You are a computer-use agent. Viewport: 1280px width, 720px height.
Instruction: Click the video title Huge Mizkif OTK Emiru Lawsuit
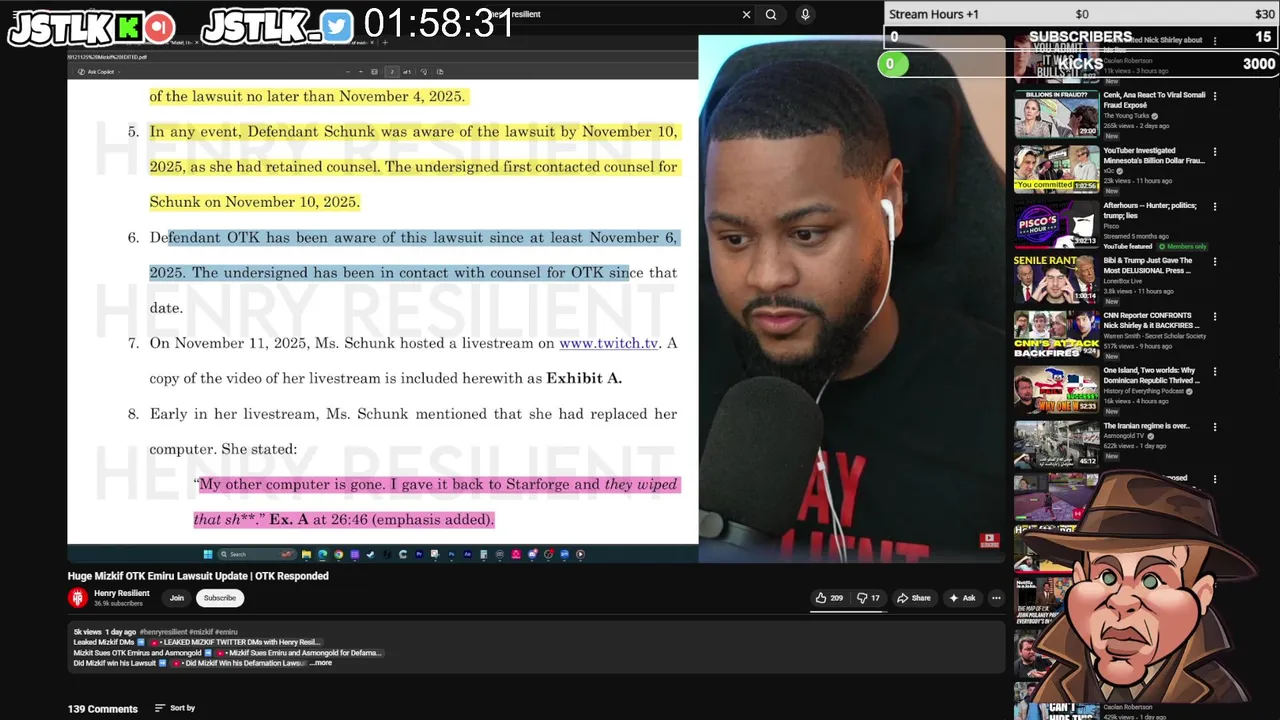(198, 576)
